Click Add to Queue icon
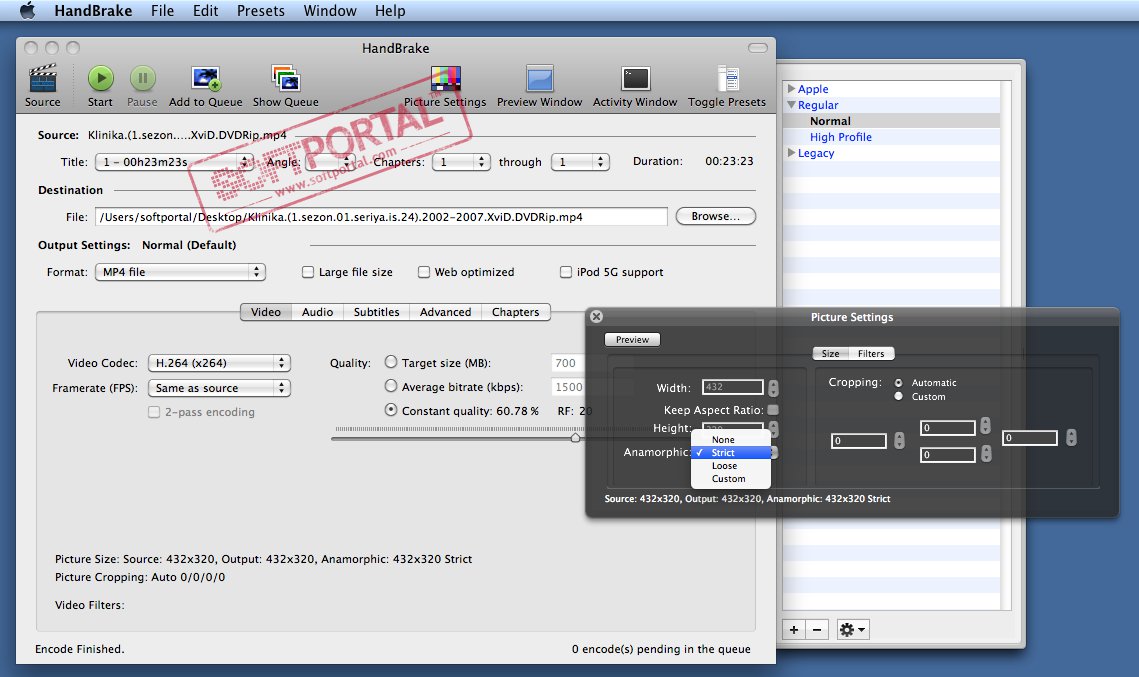 pos(206,78)
